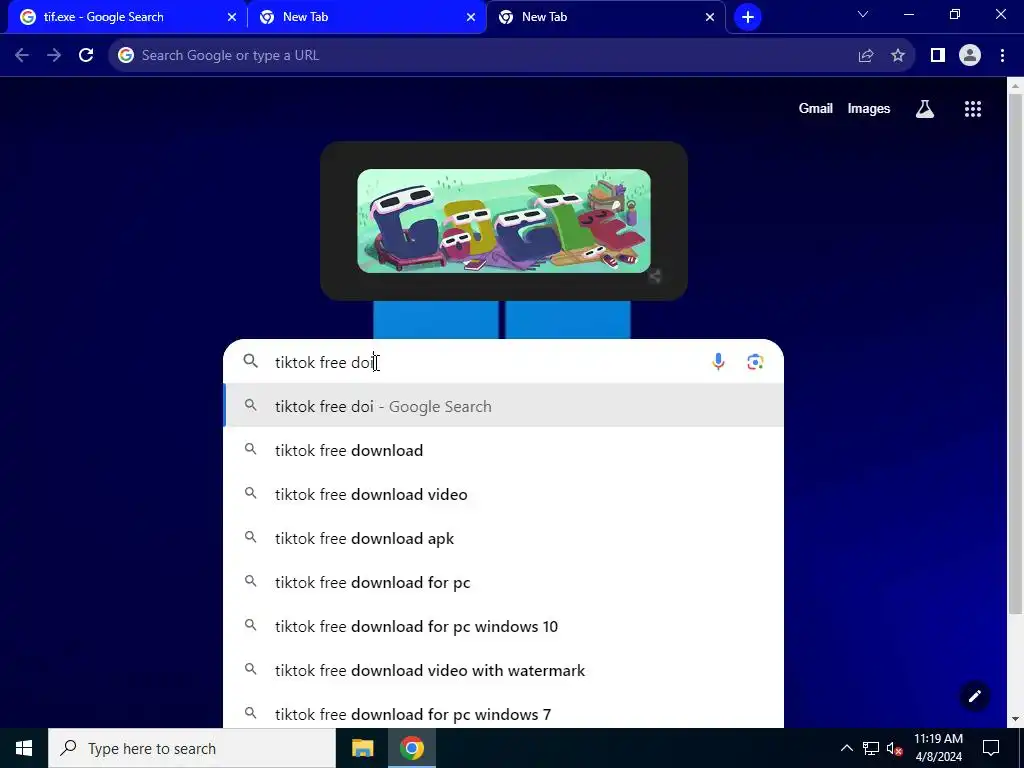
Task: Reload the current page
Action: [86, 56]
